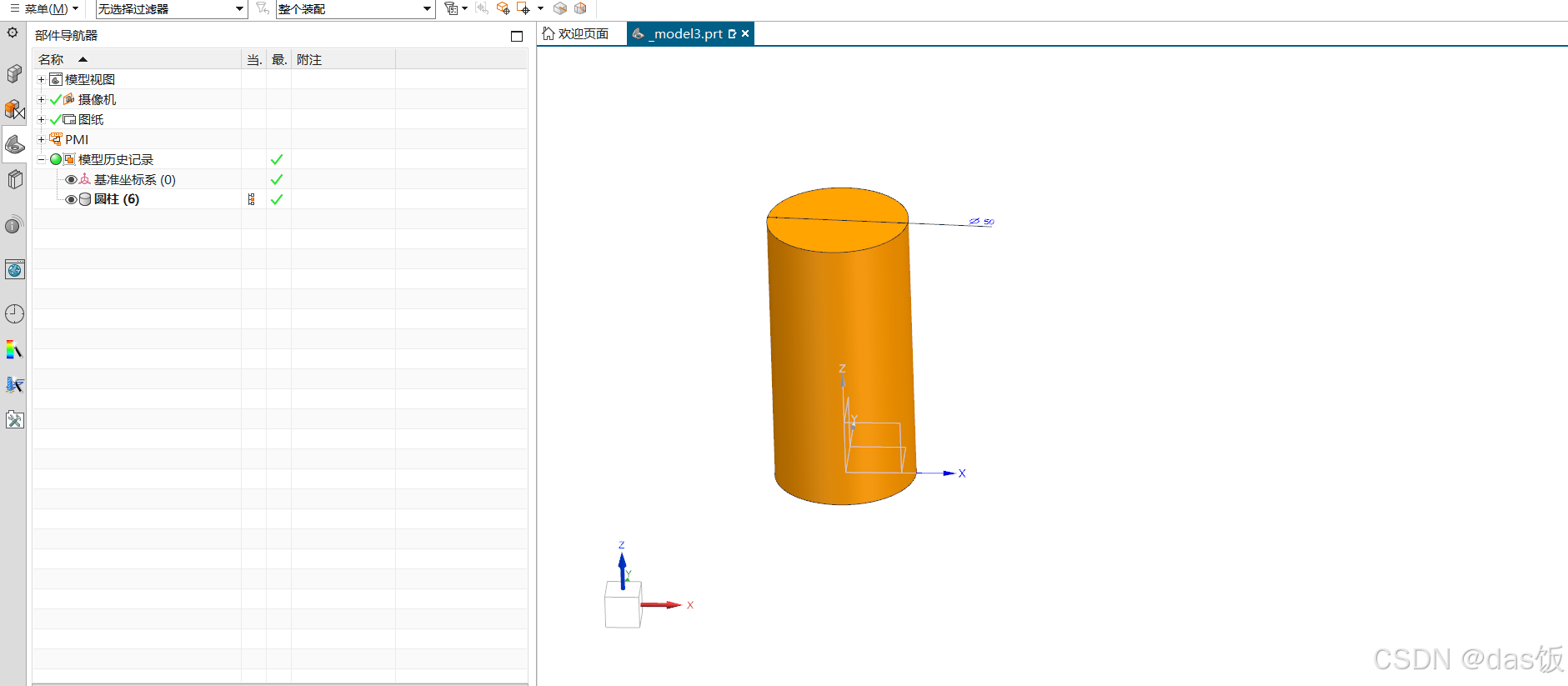Click the general selection filters icon
Image resolution: width=1568 pixels, height=686 pixels.
pos(451,8)
